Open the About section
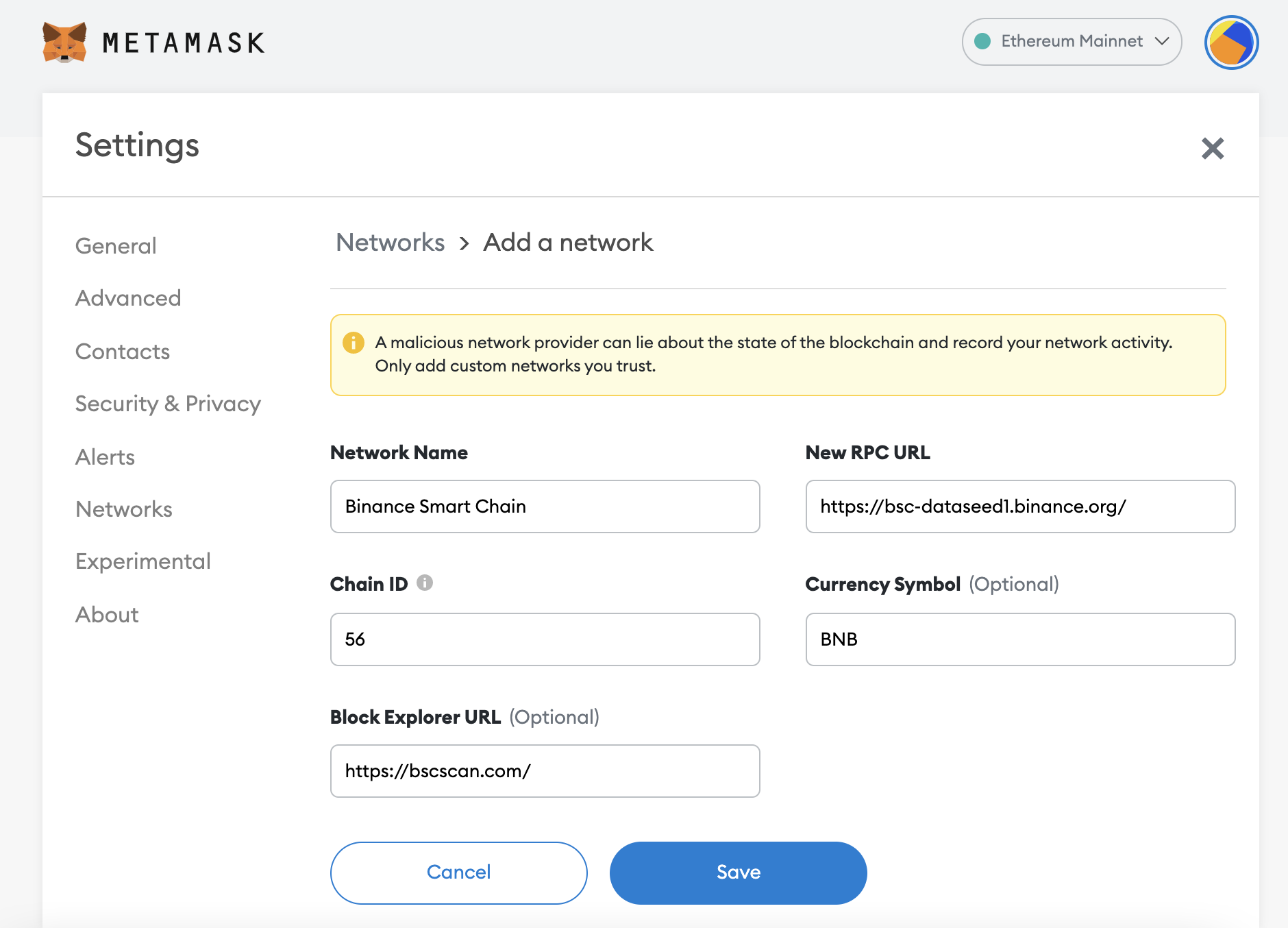The image size is (1288, 928). (107, 615)
